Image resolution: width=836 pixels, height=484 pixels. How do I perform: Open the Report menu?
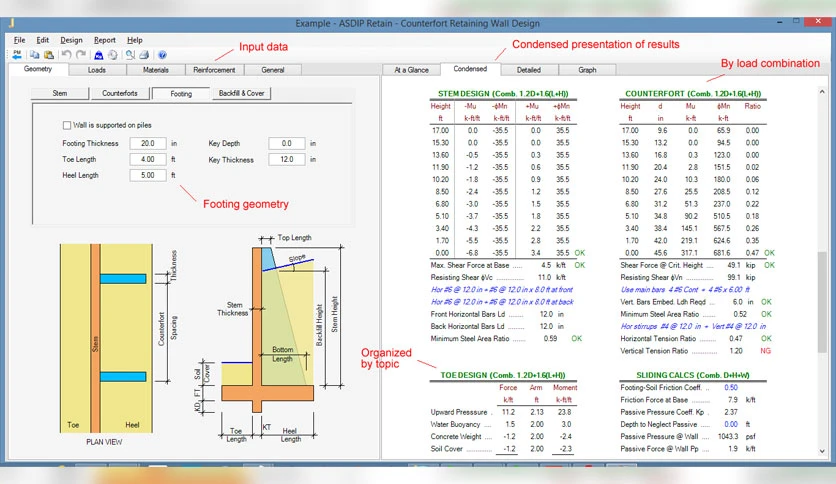104,40
